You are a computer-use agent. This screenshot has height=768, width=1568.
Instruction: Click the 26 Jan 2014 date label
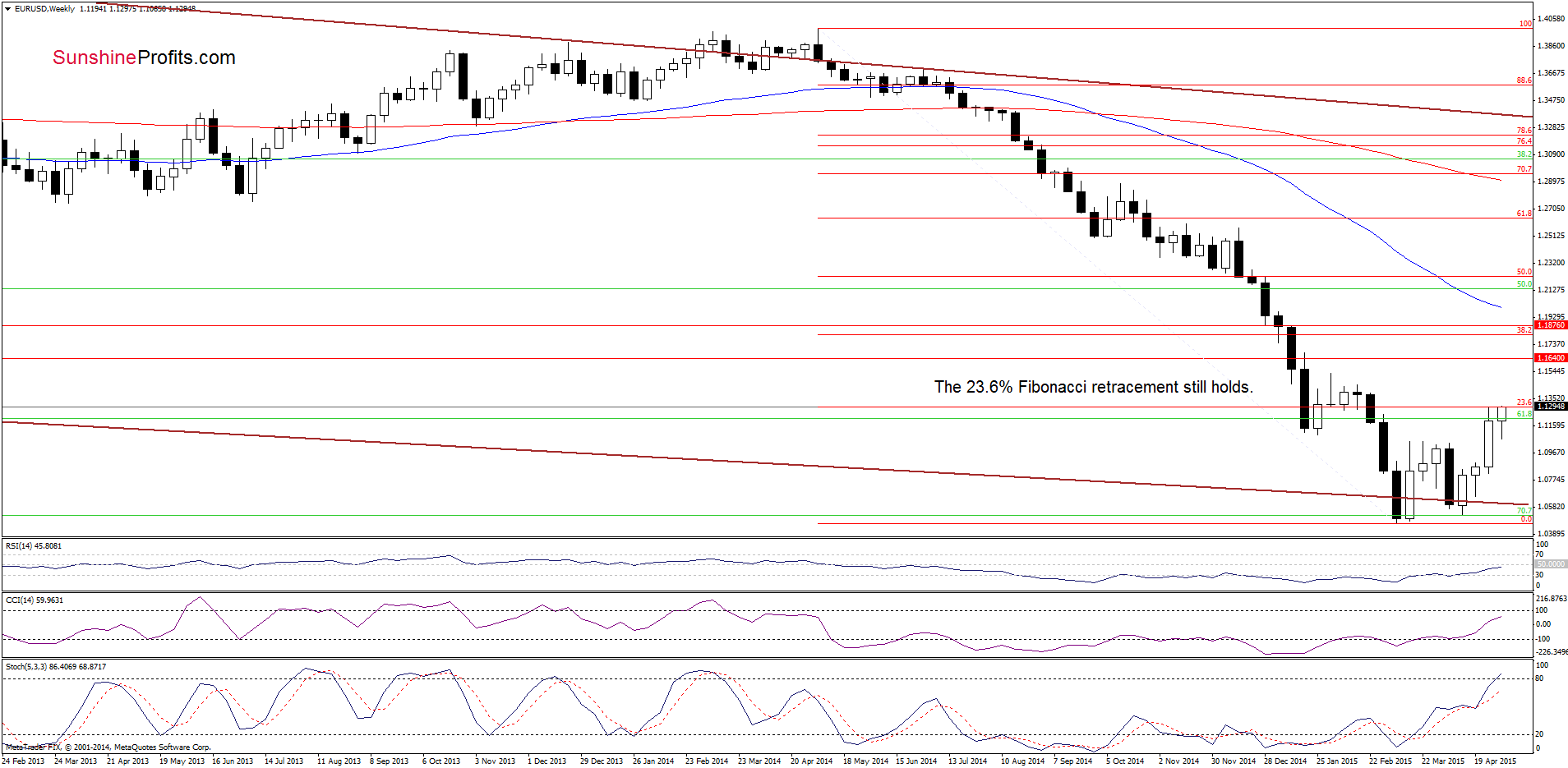click(x=653, y=761)
